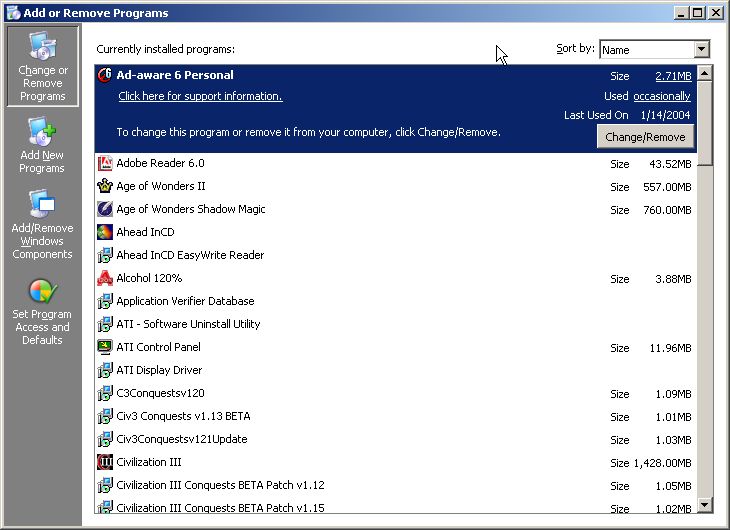Select ATI - Software Uninstall Utility entry
Viewport: 730px width, 530px height.
[188, 324]
